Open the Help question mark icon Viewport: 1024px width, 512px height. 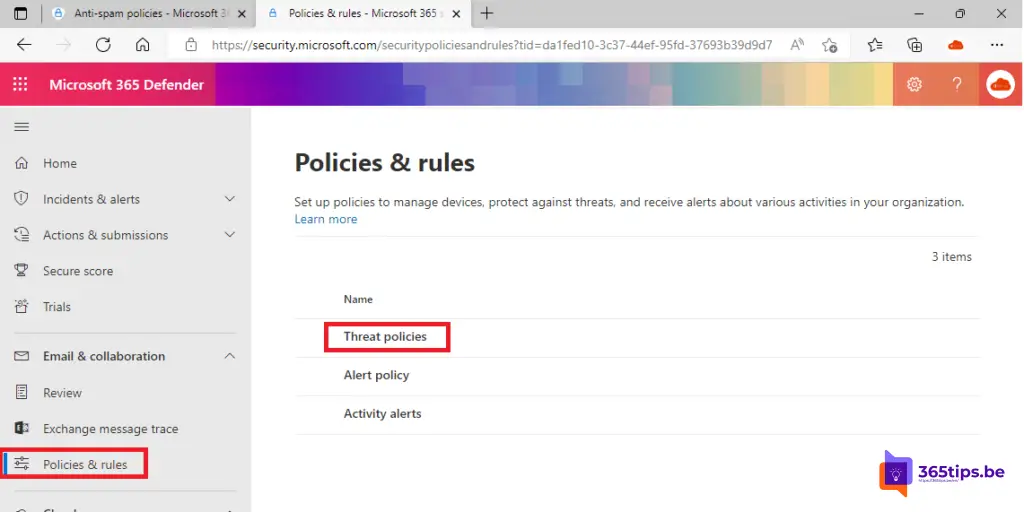(x=957, y=84)
